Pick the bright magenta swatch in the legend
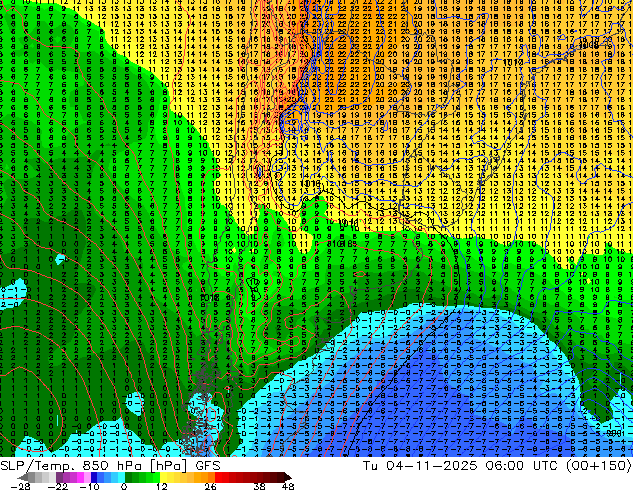This screenshot has width=634, height=490. pyautogui.click(x=80, y=477)
